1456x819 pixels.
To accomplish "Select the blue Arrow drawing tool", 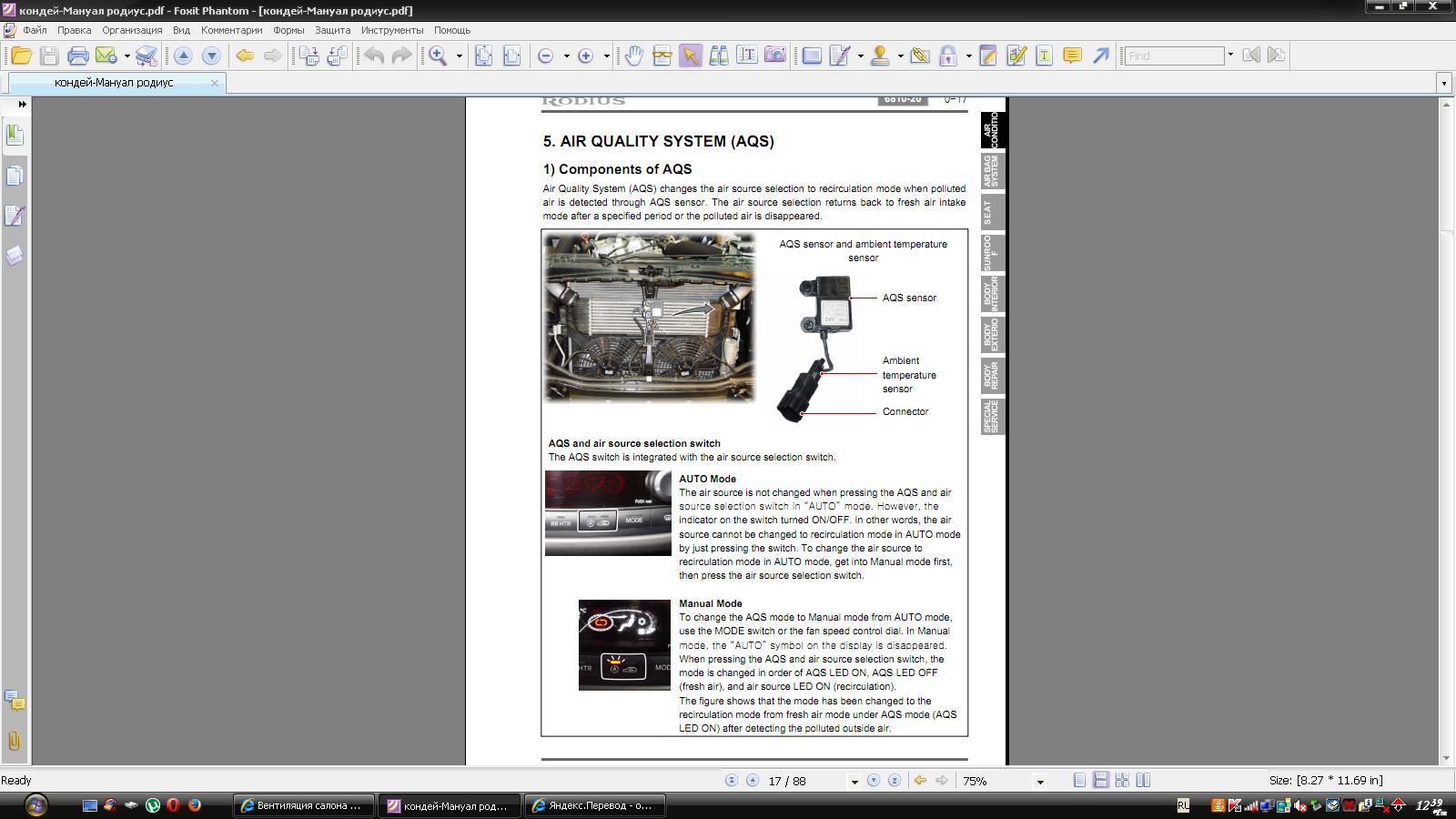I will pyautogui.click(x=1100, y=56).
